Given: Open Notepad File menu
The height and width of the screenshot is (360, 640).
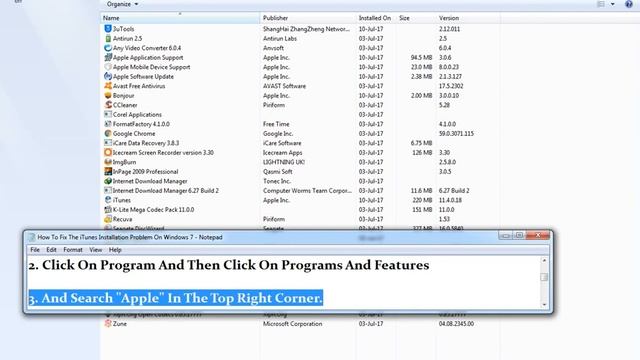Looking at the screenshot, I should click(x=35, y=250).
